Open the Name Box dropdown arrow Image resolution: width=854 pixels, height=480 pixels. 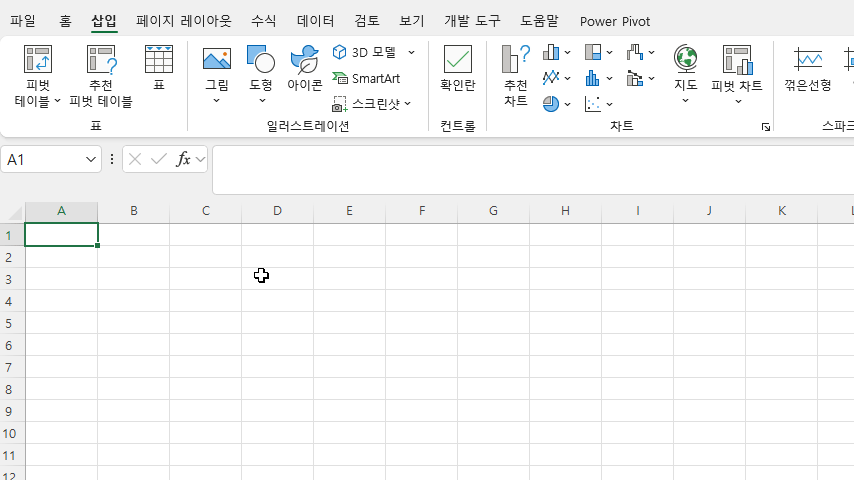point(90,159)
